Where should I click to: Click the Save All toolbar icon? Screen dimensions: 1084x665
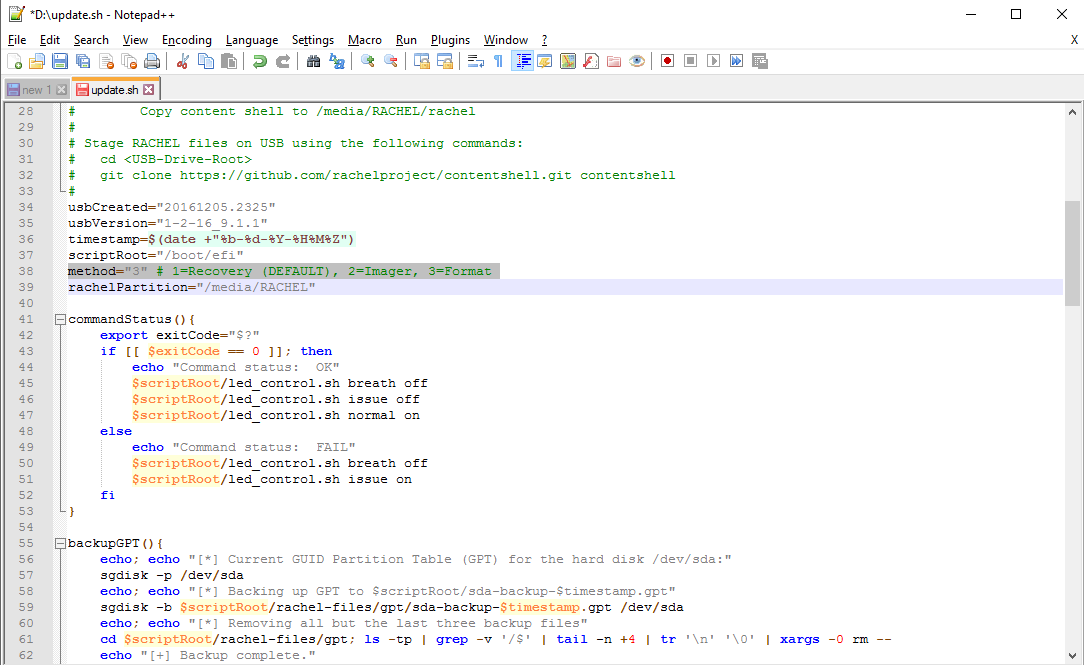(x=83, y=62)
